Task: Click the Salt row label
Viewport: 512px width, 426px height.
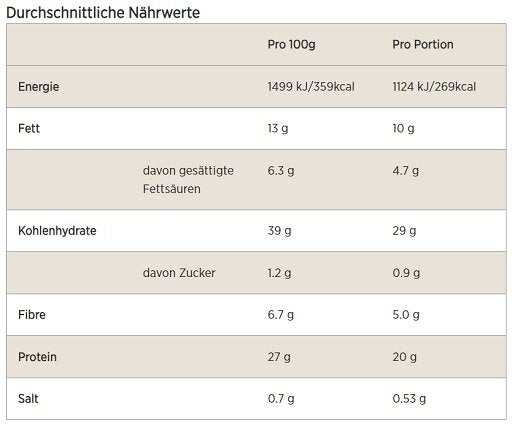Action: (x=28, y=399)
